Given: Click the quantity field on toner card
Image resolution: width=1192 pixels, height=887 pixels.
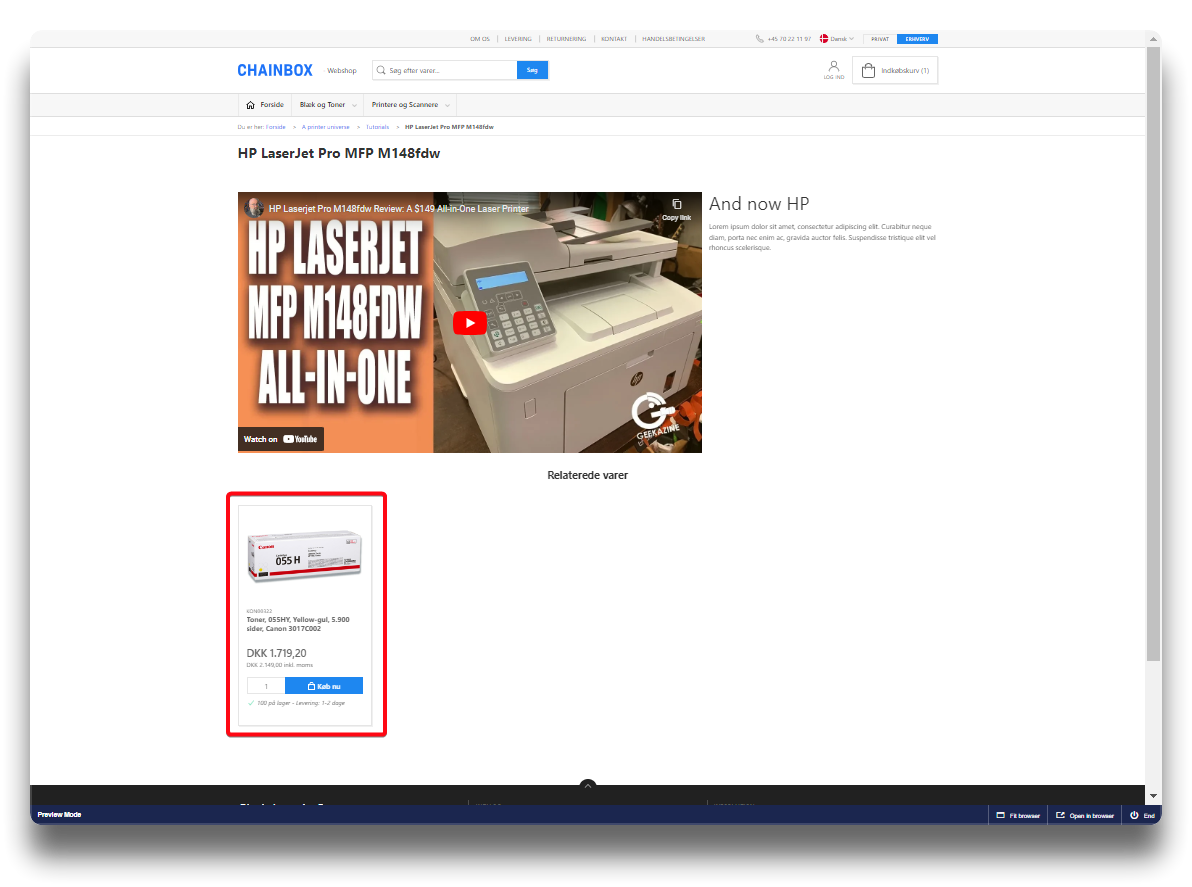Looking at the screenshot, I should [266, 686].
